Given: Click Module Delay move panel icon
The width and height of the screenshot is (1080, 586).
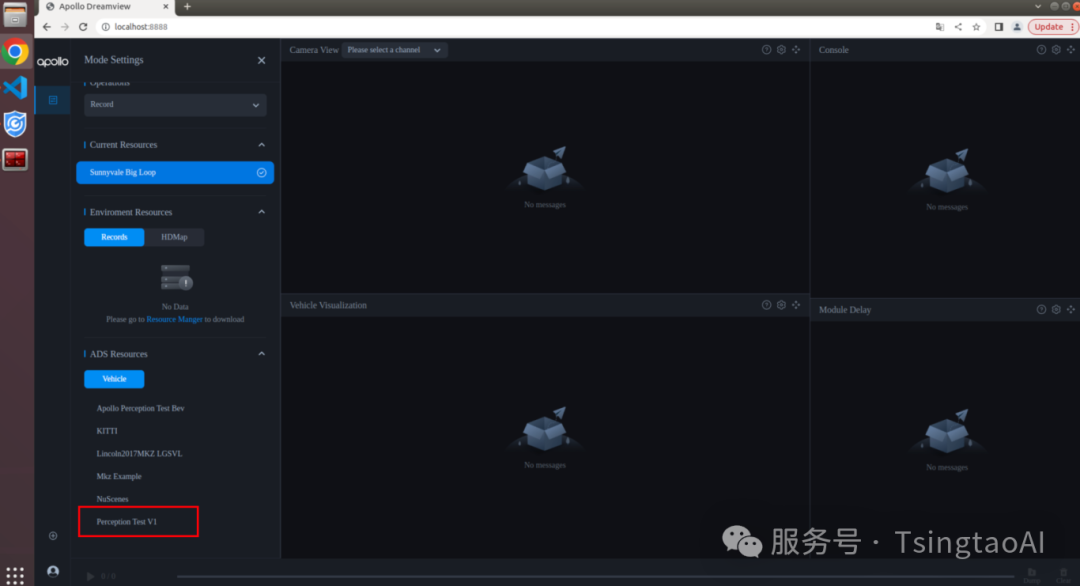Looking at the screenshot, I should pyautogui.click(x=1071, y=310).
